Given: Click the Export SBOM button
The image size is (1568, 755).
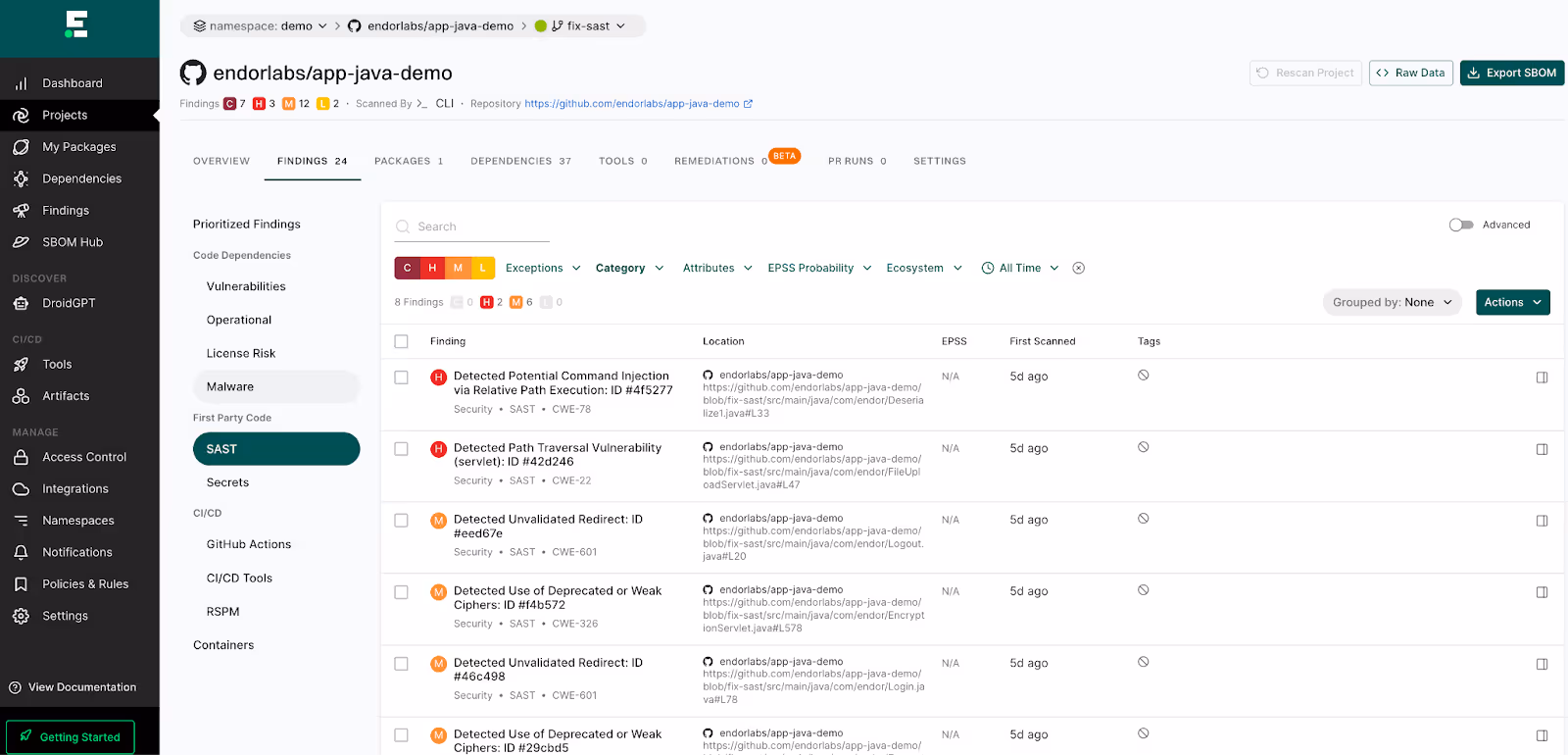Looking at the screenshot, I should tap(1511, 73).
